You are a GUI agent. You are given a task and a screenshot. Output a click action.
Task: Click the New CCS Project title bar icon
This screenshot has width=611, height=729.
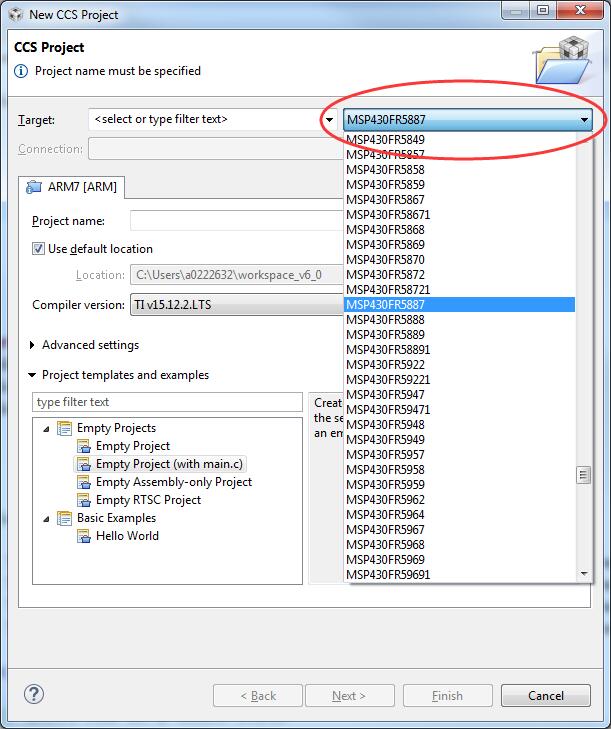click(x=15, y=14)
